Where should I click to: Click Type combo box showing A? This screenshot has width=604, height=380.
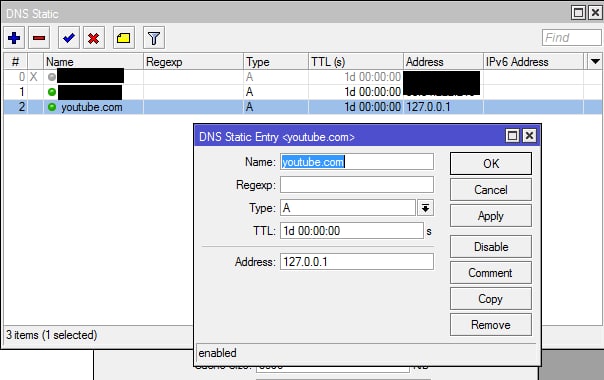tap(348, 208)
